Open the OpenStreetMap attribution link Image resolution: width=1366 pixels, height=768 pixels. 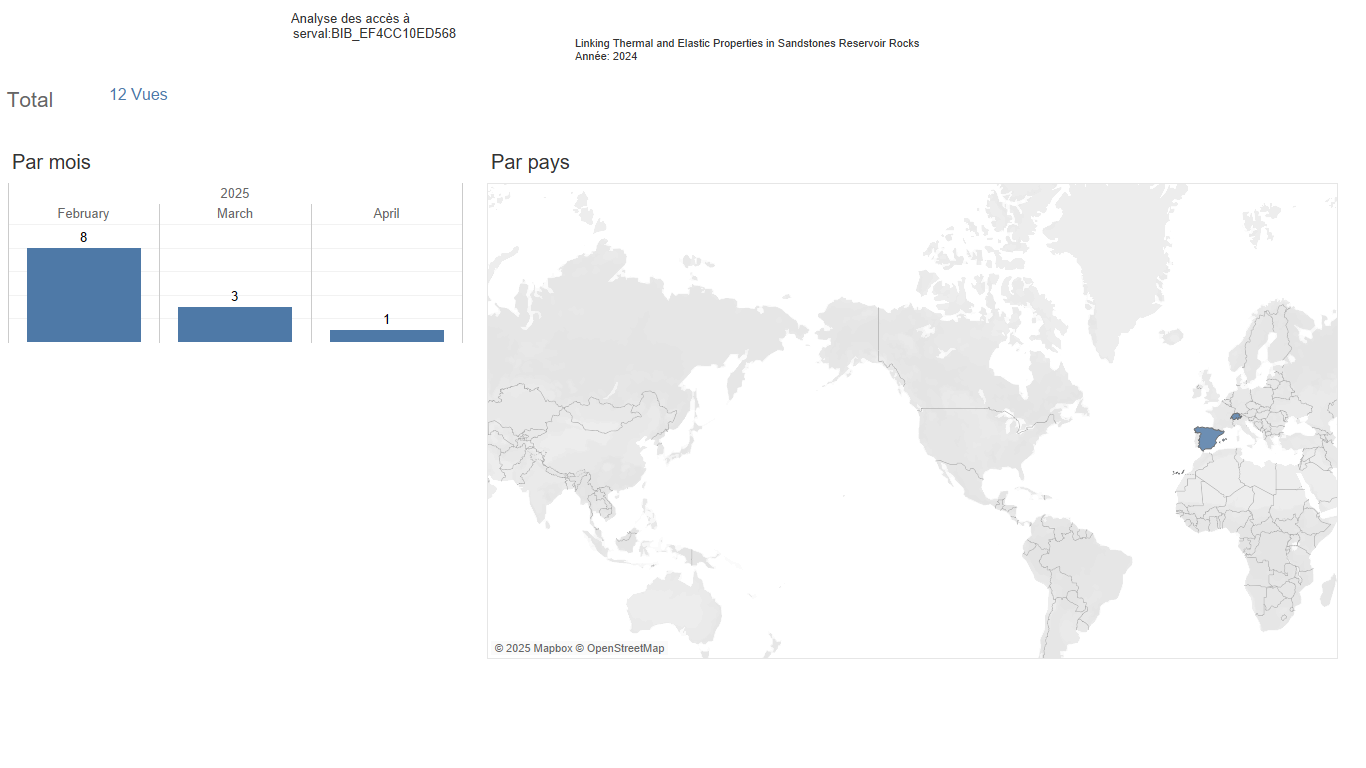(x=620, y=648)
